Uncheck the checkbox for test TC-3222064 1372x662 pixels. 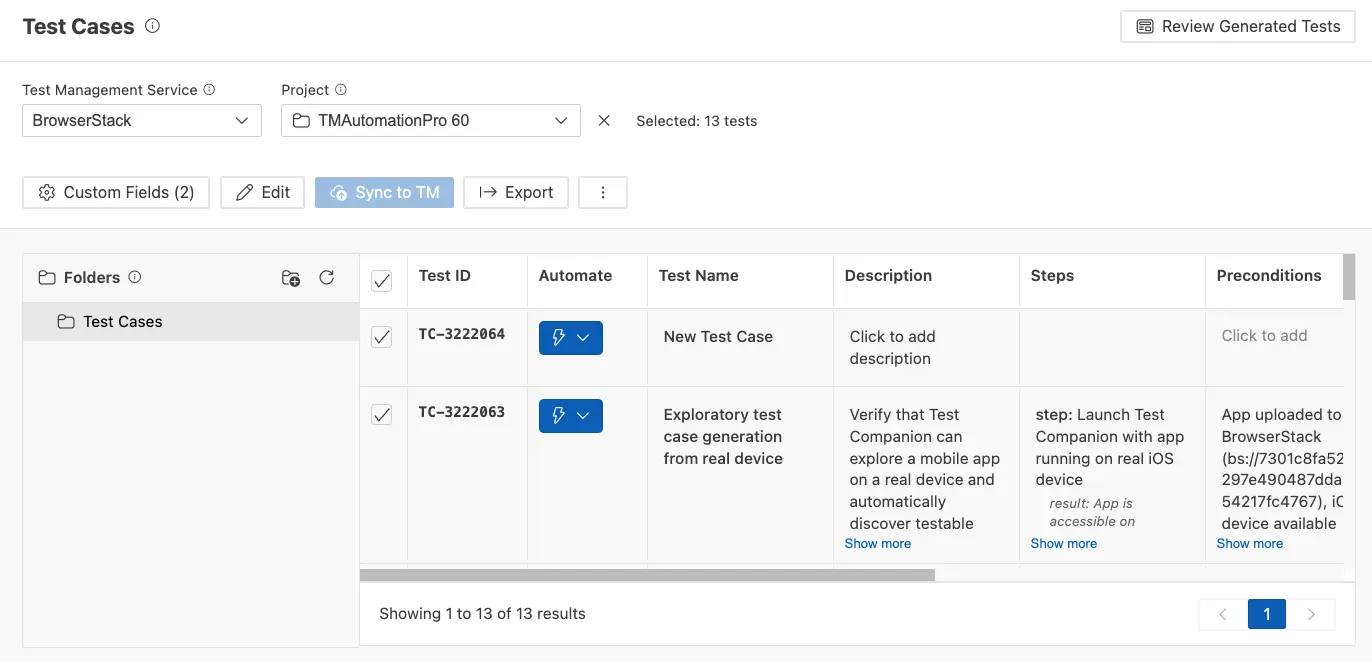[x=381, y=337]
